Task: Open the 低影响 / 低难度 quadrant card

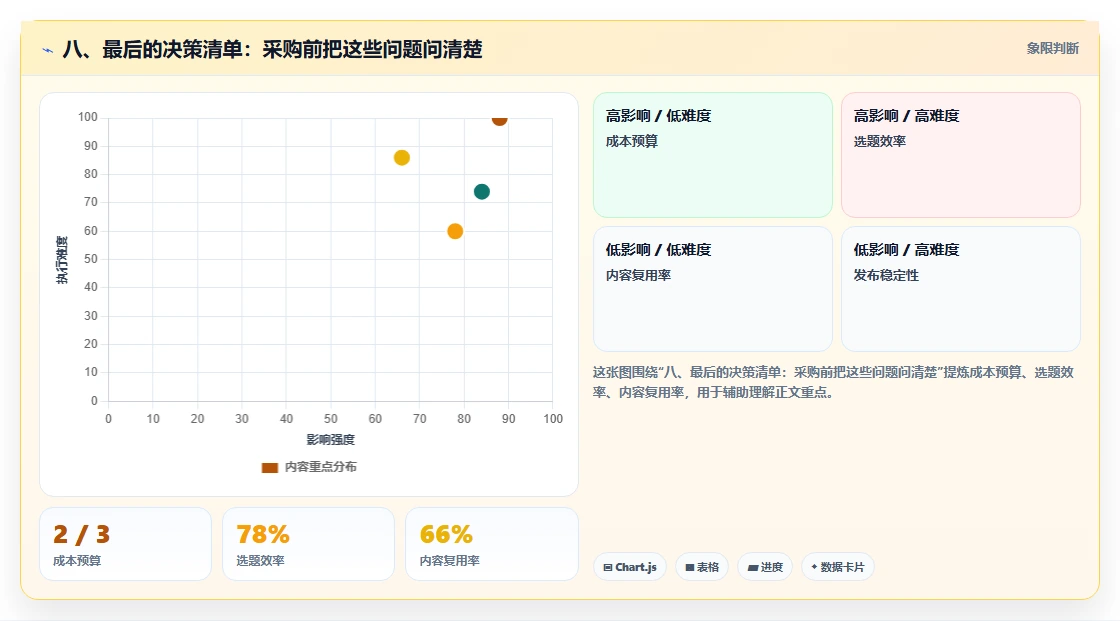Action: (x=713, y=289)
